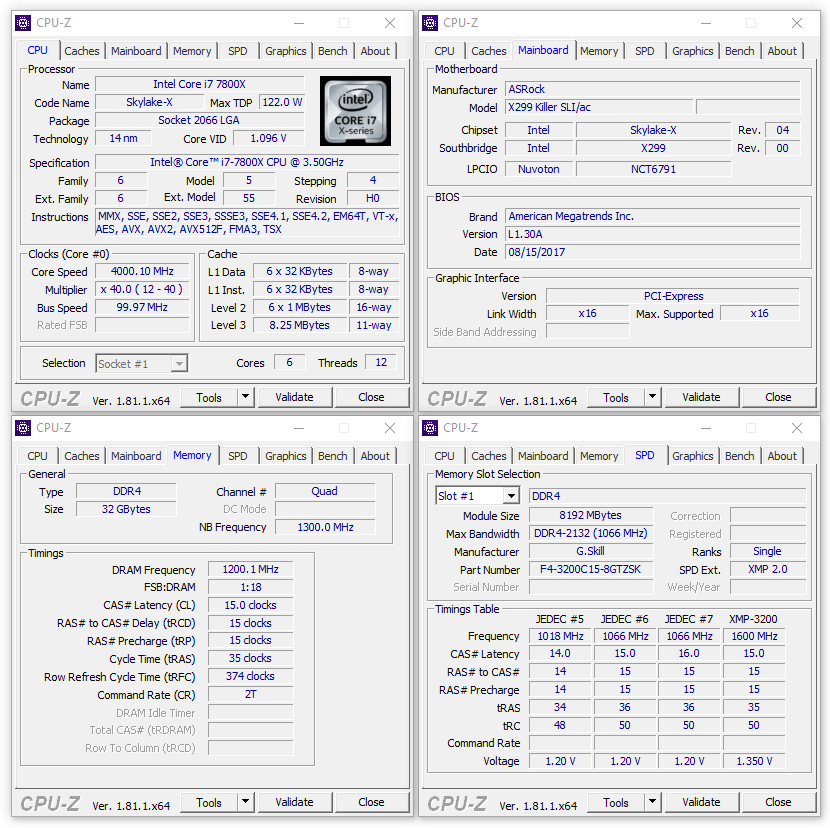The width and height of the screenshot is (830, 828).
Task: Click the Graphic Interface version PCI-Express
Action: point(673,296)
